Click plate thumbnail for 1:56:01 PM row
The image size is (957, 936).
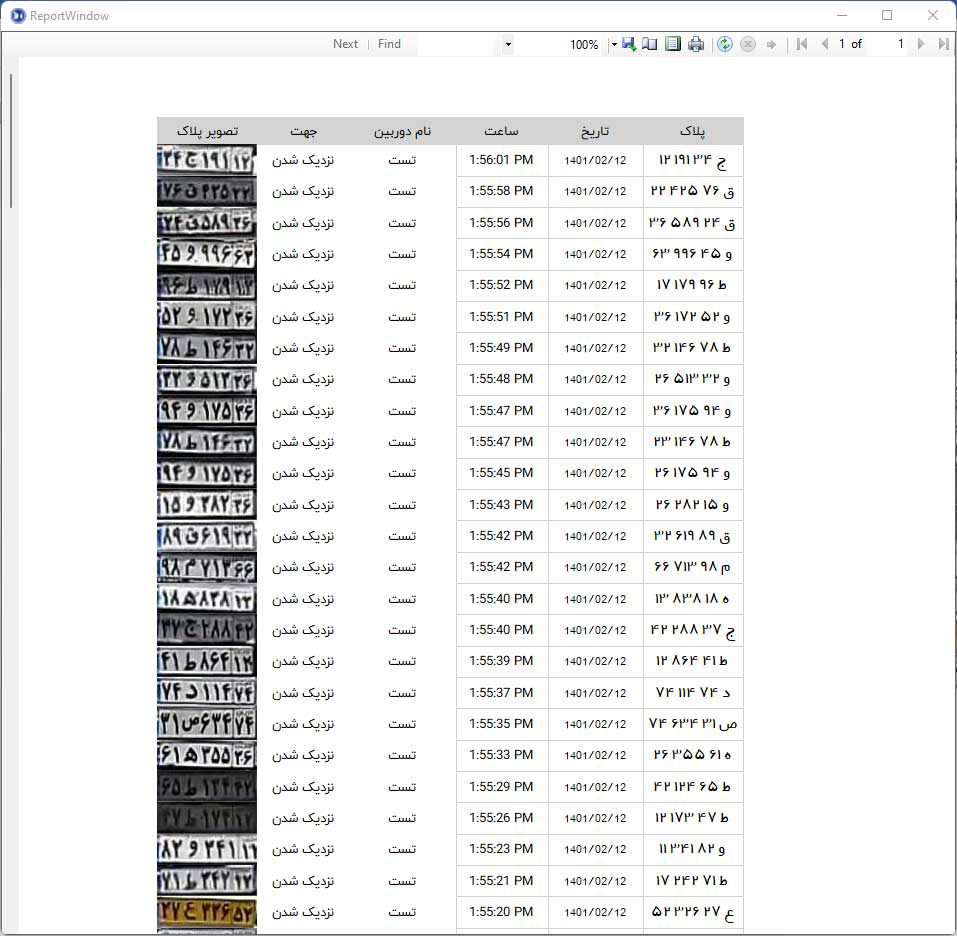click(x=207, y=160)
